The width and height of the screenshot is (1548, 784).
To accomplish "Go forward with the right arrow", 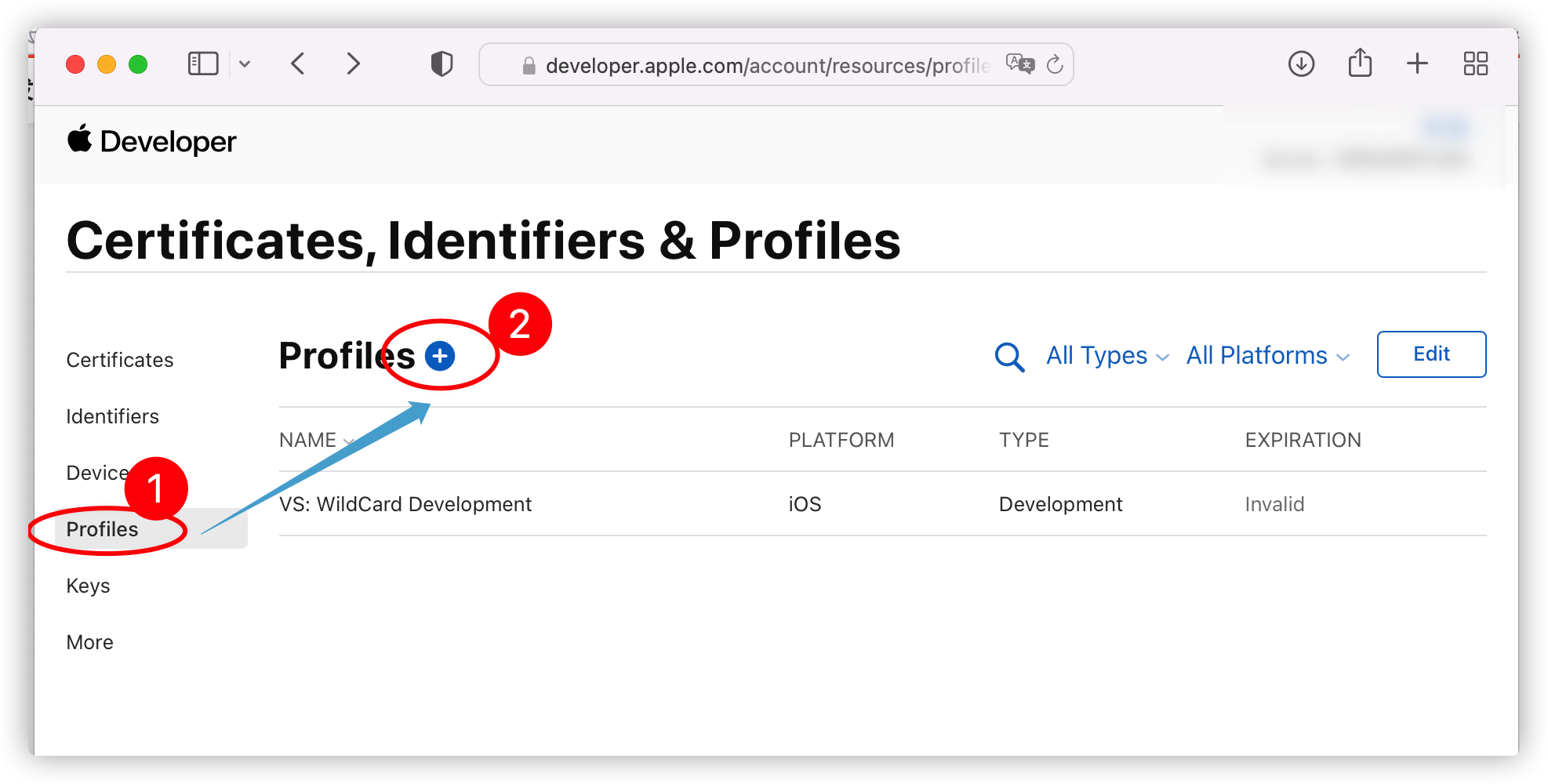I will click(354, 64).
